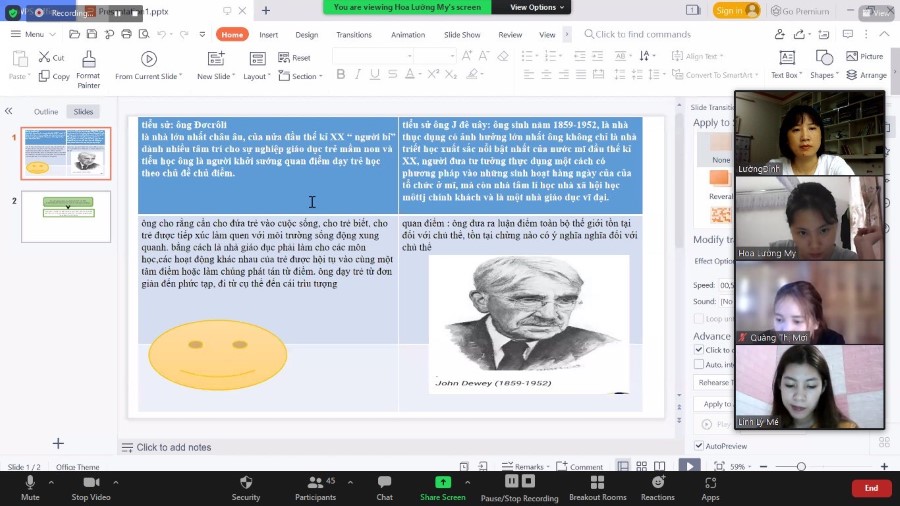Stop Video in Zoom toolbar

(91, 488)
